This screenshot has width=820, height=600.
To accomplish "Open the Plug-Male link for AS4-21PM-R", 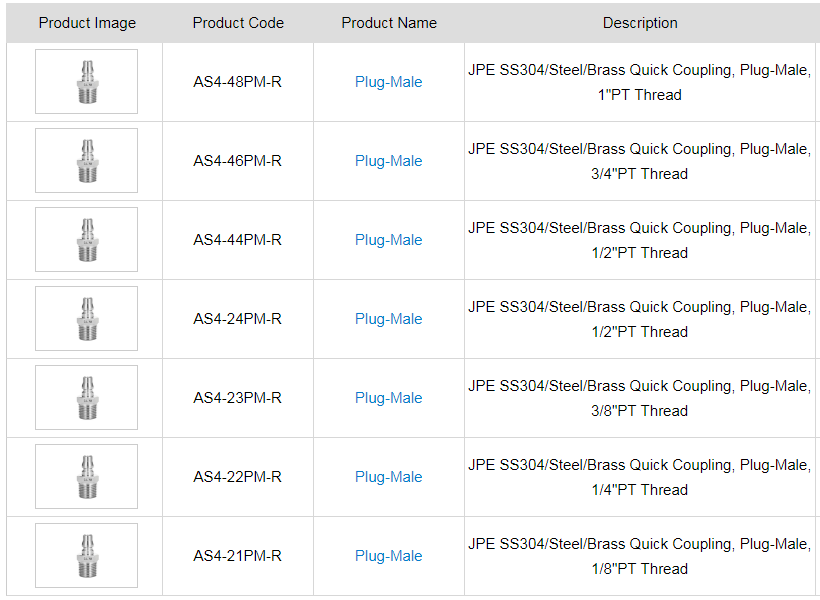I will [x=388, y=556].
